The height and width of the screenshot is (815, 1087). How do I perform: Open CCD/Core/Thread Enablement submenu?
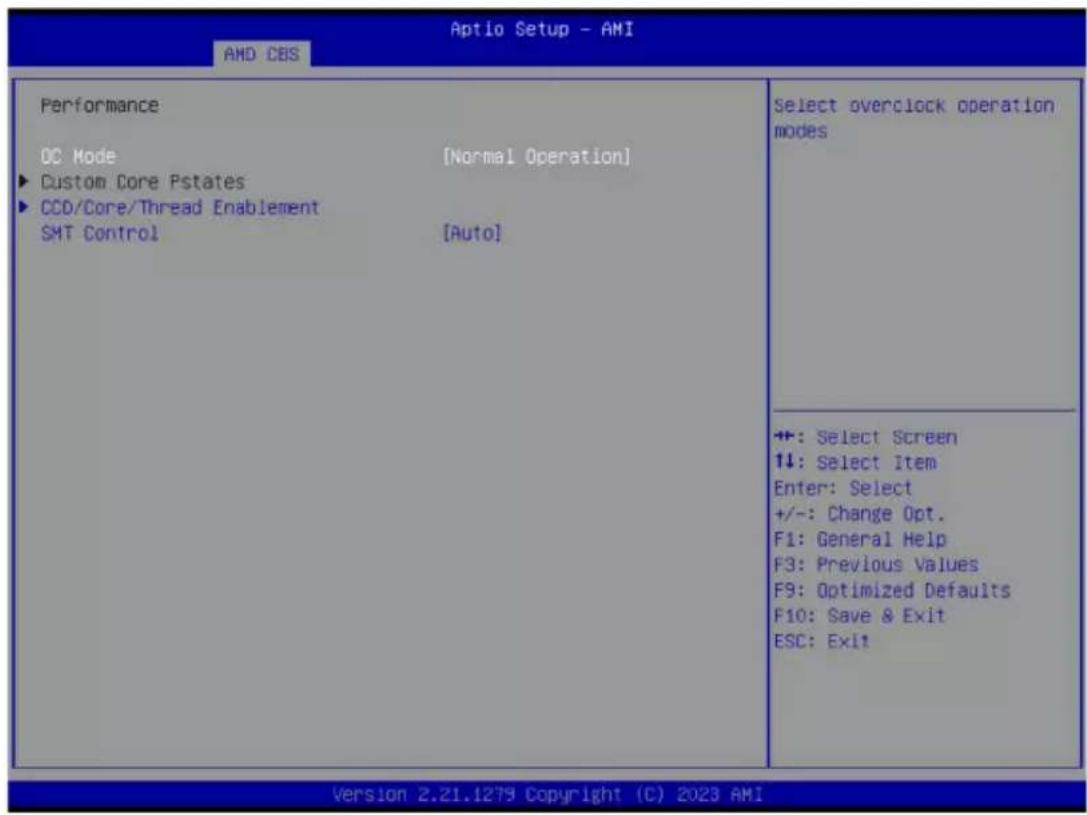(x=180, y=208)
